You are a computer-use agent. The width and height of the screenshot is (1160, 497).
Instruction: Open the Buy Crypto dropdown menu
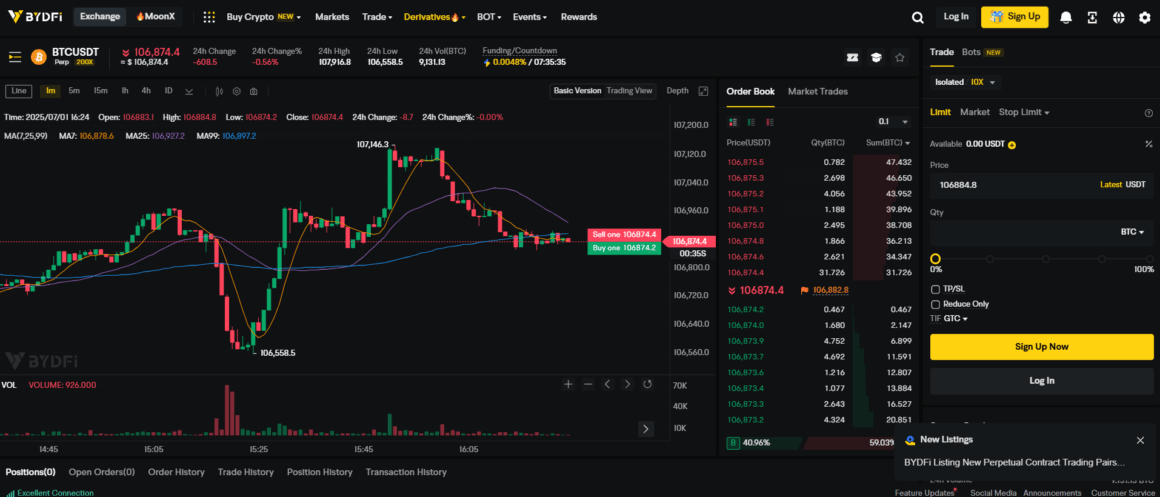click(263, 17)
